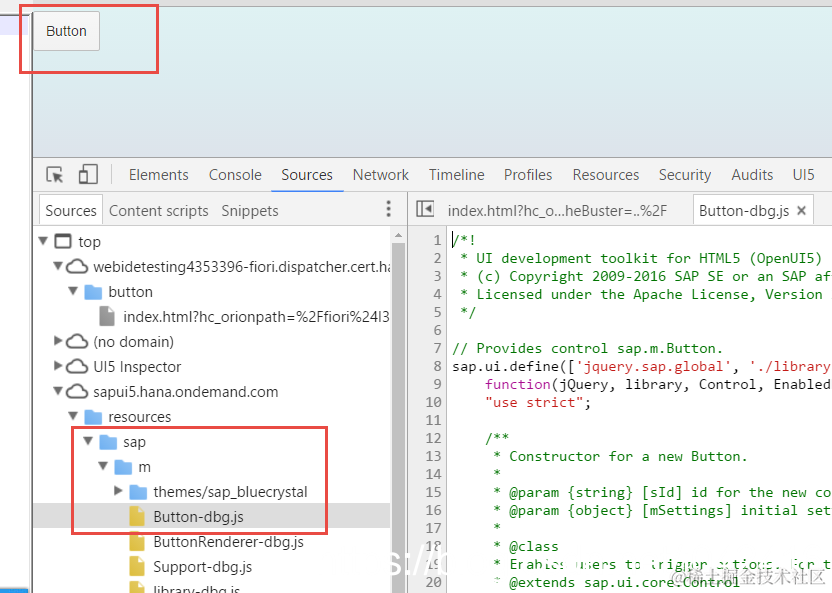This screenshot has width=832, height=593.
Task: Open ButtonRenderer-dbg.js in file tree
Action: 228,542
